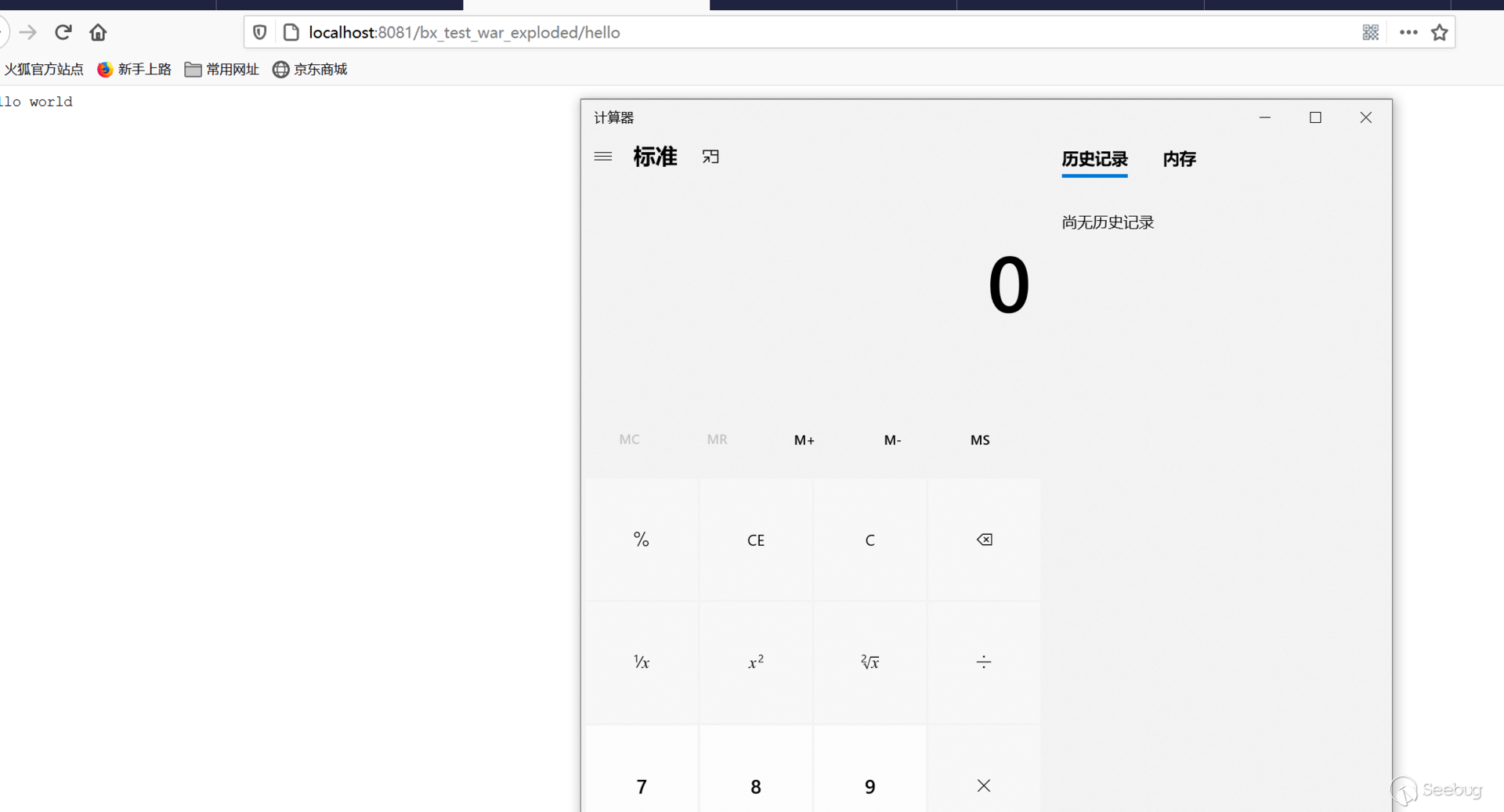Click the CE clear entry key
The height and width of the screenshot is (812, 1504).
coord(756,540)
